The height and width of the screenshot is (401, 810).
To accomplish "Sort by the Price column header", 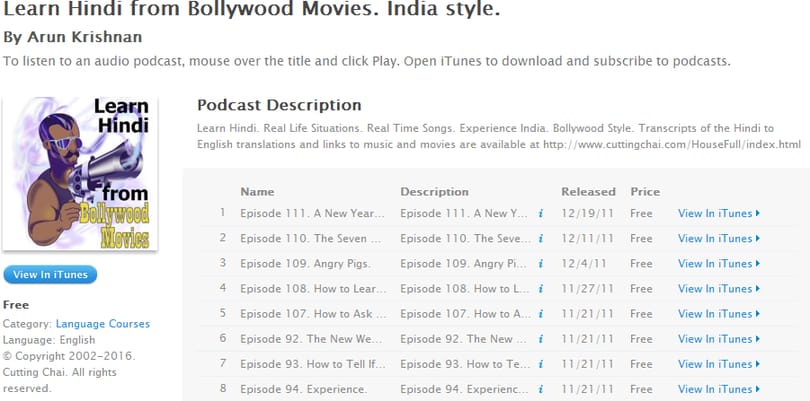I will 645,192.
